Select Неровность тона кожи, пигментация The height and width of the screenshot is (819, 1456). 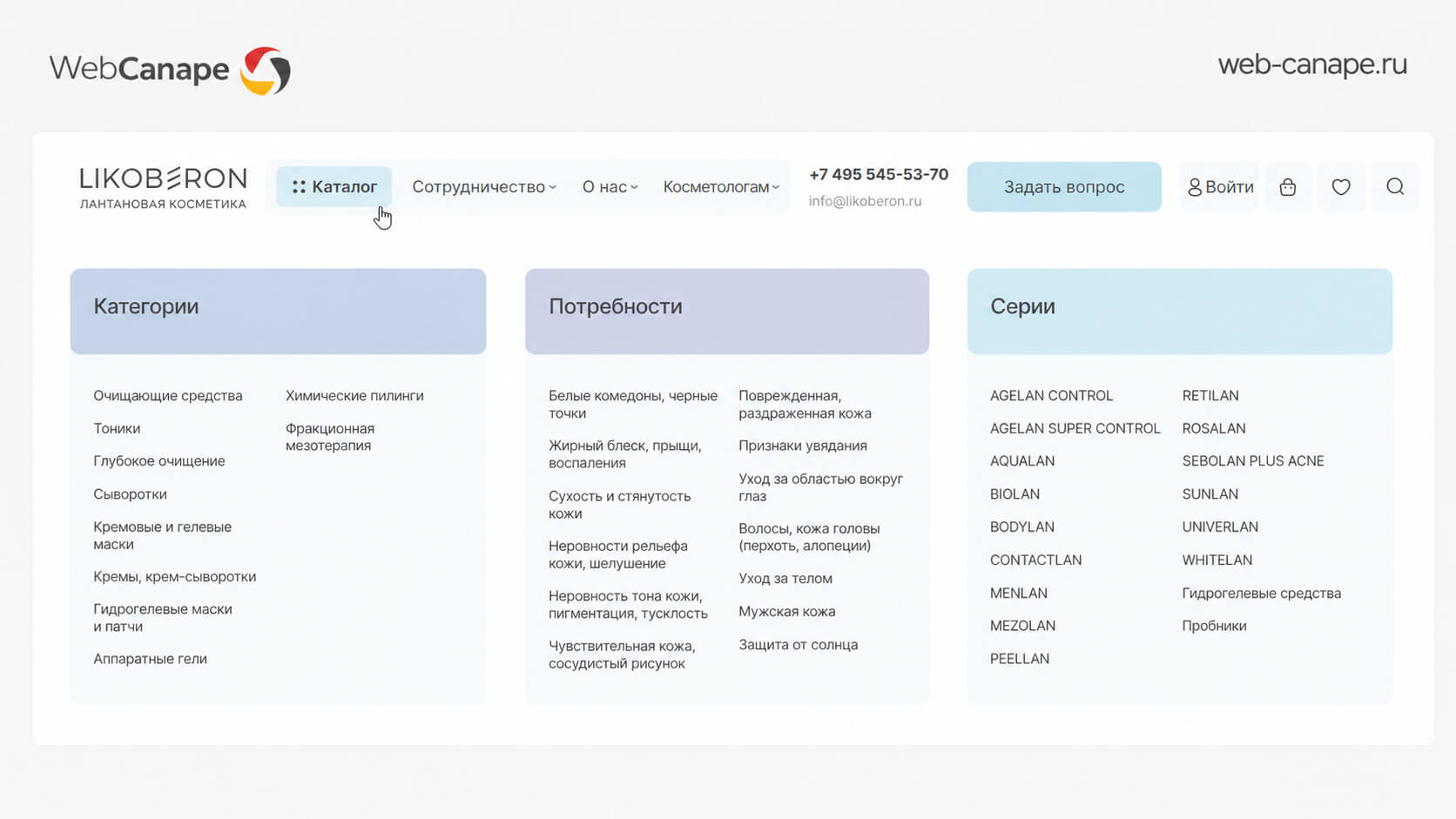coord(628,605)
